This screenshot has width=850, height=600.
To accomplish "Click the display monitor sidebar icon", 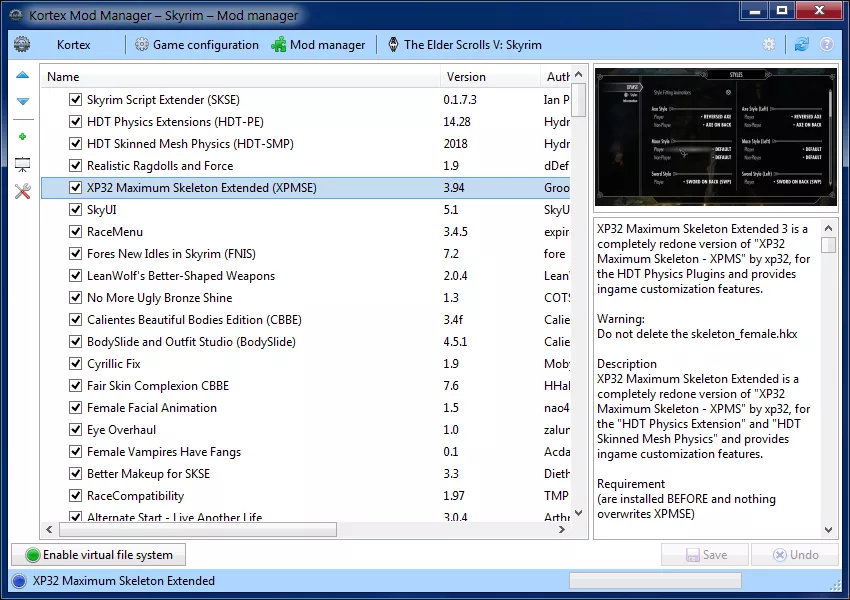I will (23, 164).
